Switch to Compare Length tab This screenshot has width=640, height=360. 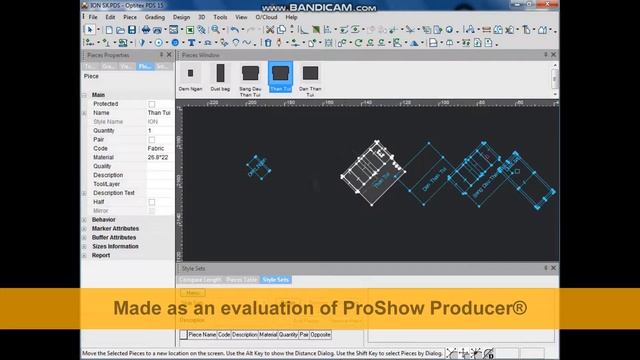pos(200,280)
